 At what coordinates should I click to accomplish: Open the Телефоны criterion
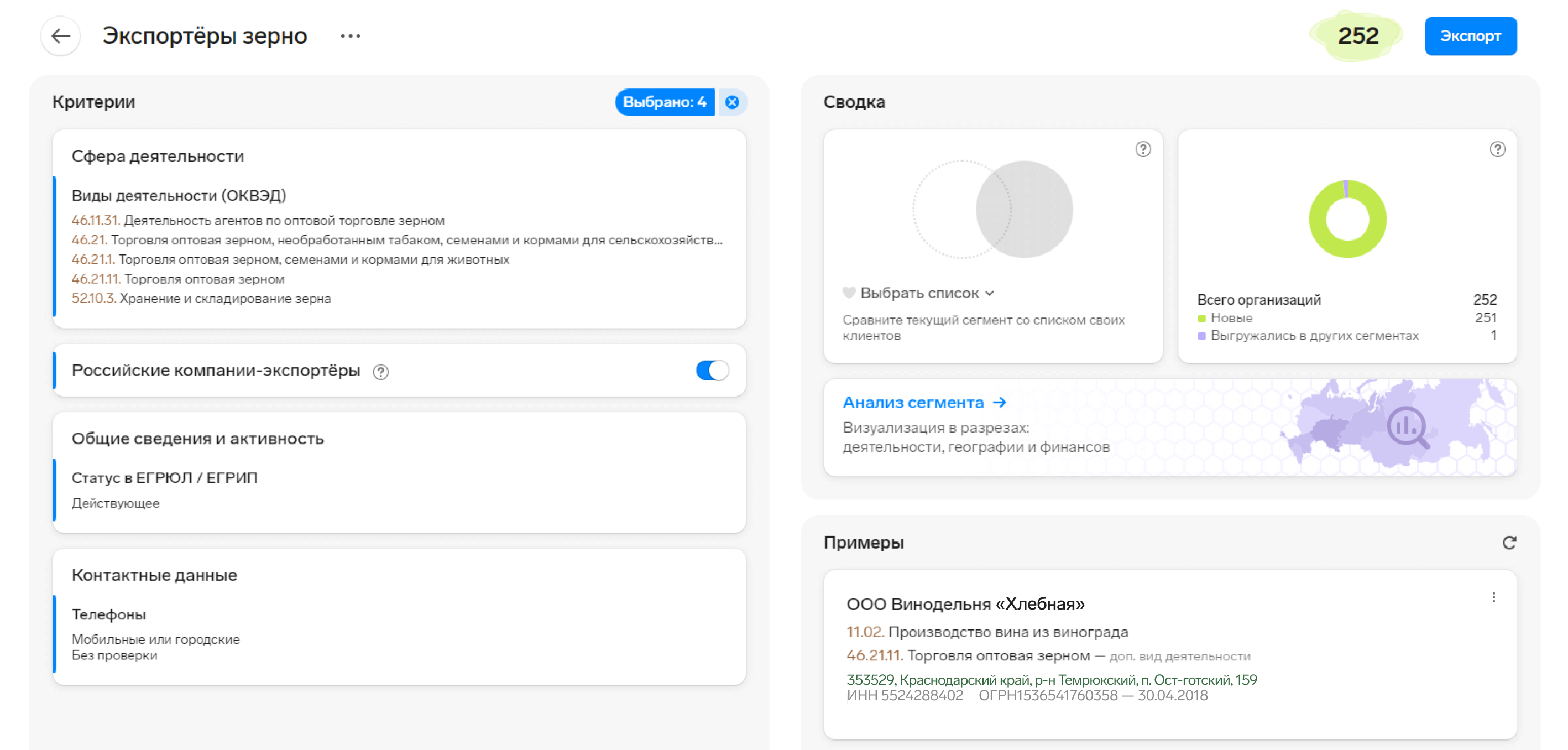[x=109, y=614]
